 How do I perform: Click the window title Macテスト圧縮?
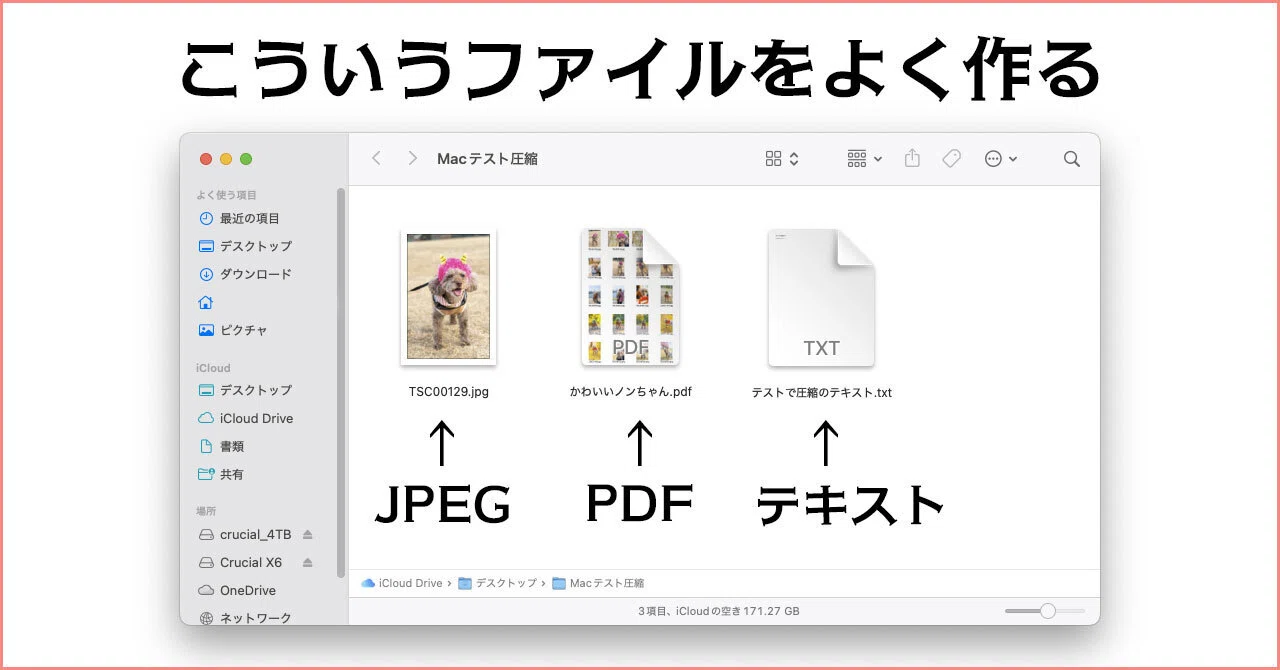click(x=488, y=159)
